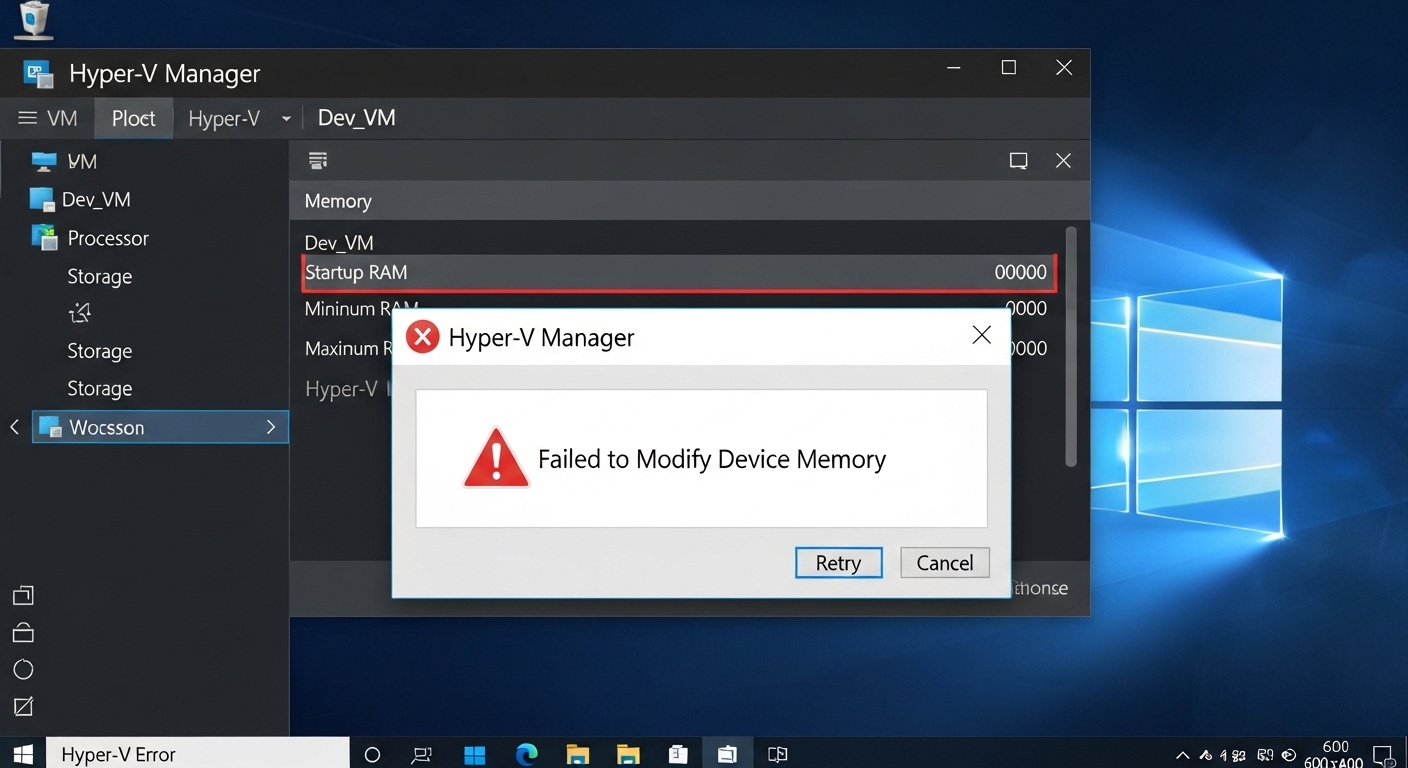
Task: Open the Dev_VM entry in the sidebar
Action: [x=97, y=199]
